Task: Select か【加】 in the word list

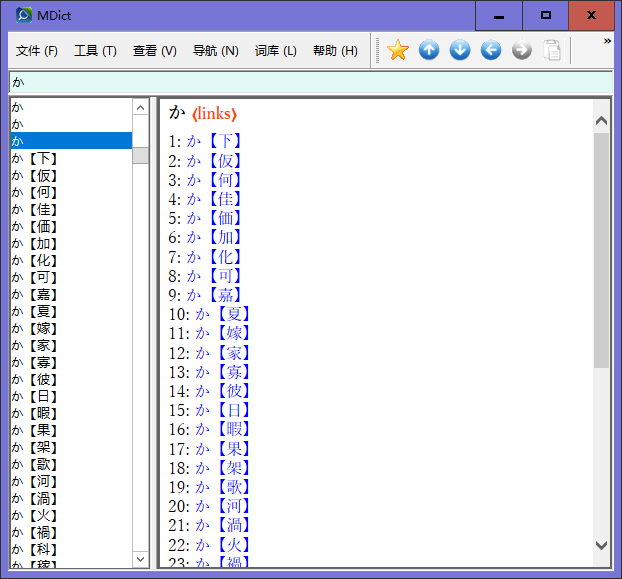Action: point(71,243)
